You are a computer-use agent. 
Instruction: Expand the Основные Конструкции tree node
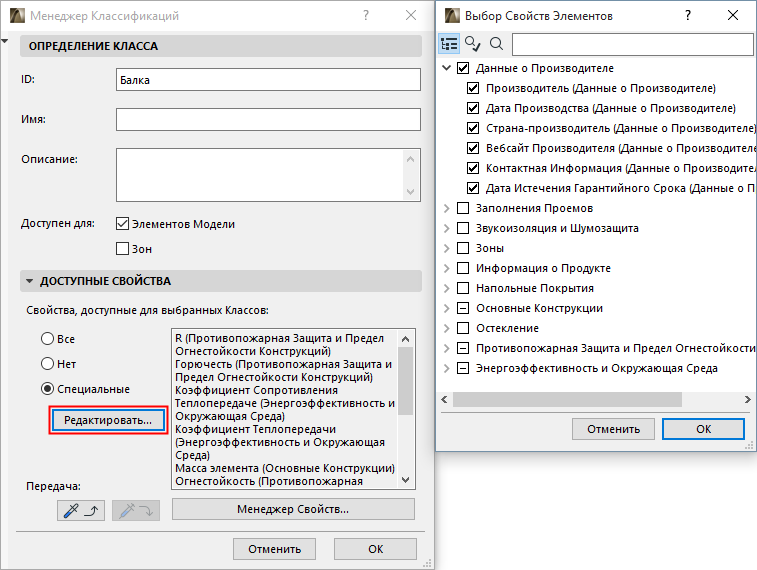[x=446, y=308]
